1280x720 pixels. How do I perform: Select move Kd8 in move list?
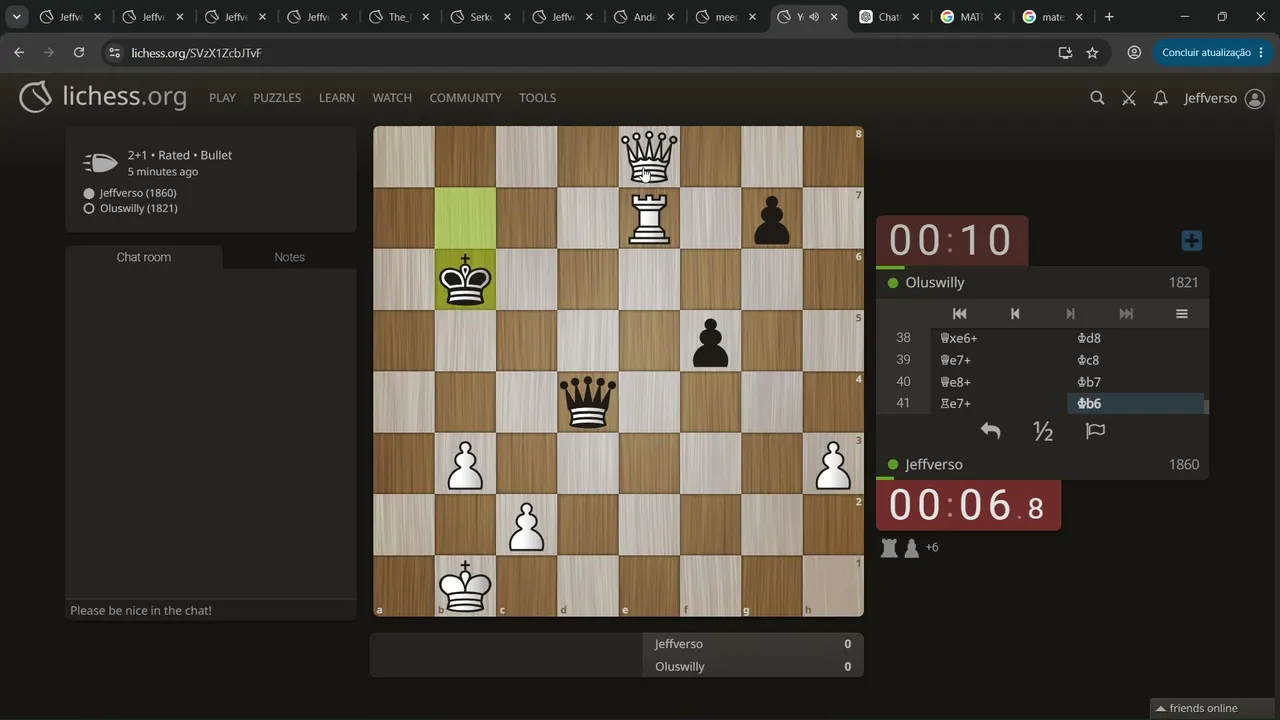pos(1136,338)
